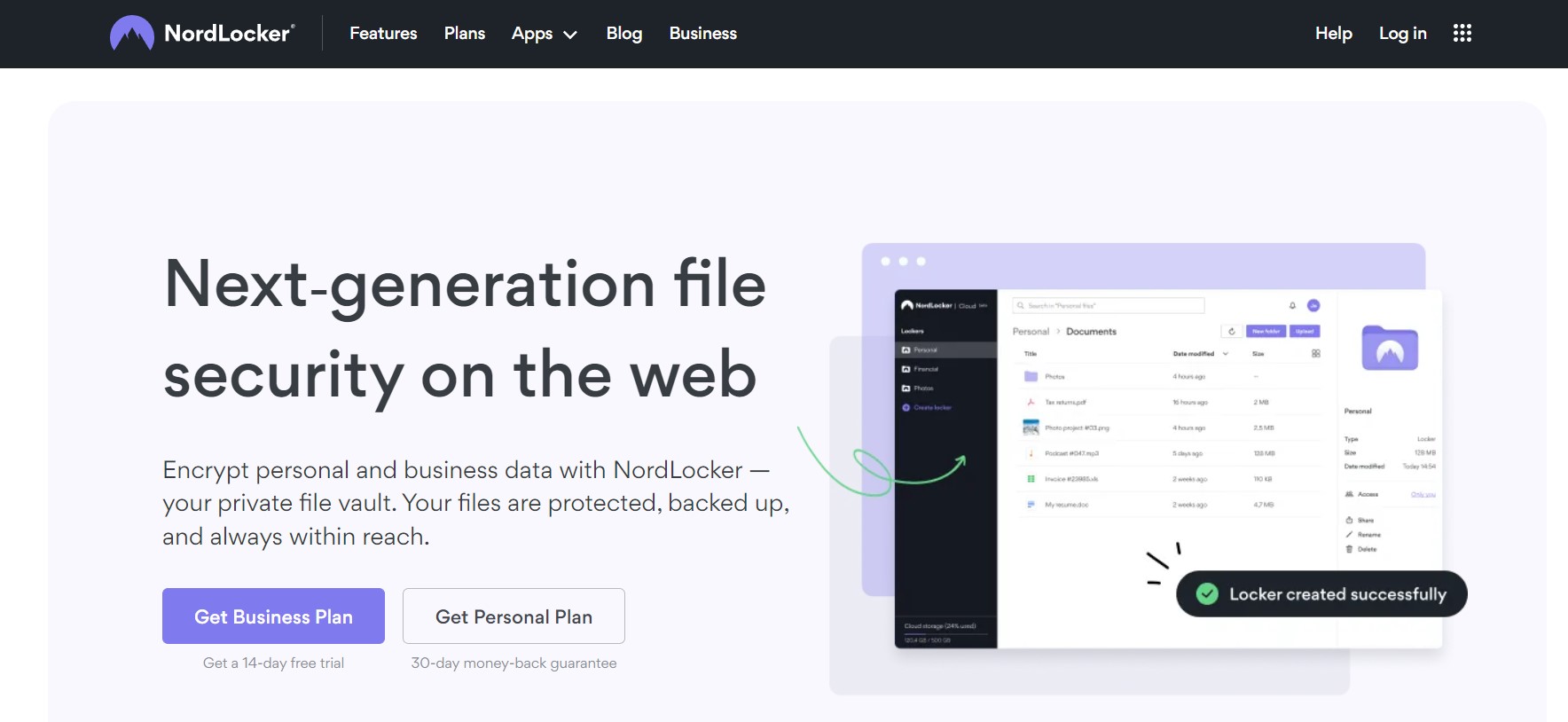The image size is (1568, 722).
Task: Open the Blog link
Action: 624,34
